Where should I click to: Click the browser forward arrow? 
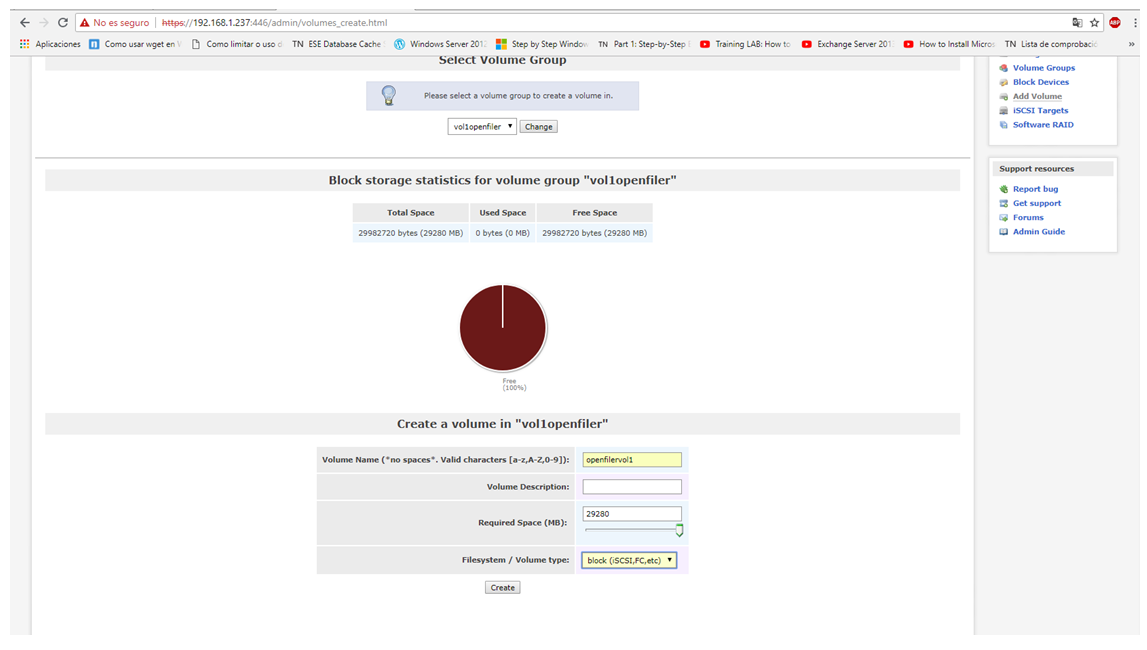pos(44,23)
